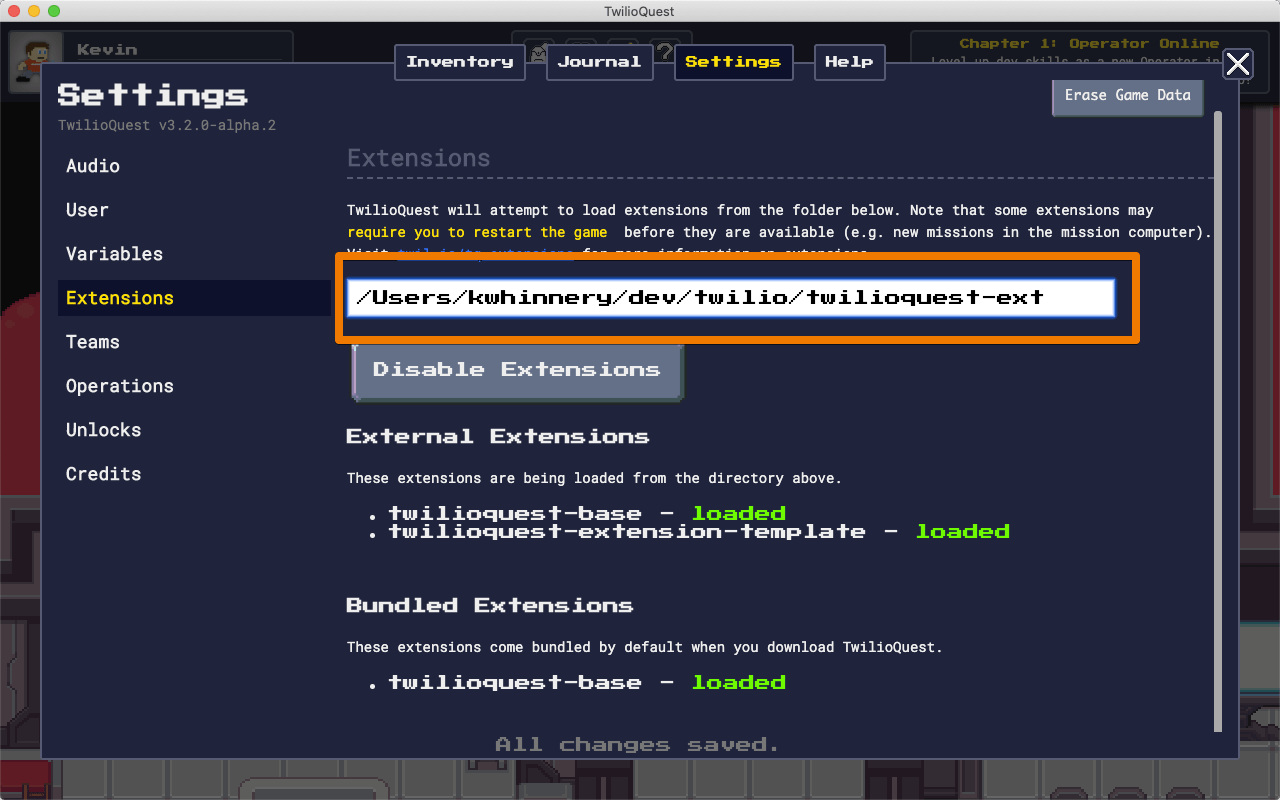Select Kevin's avatar portrait
1280x800 pixels.
click(x=33, y=48)
